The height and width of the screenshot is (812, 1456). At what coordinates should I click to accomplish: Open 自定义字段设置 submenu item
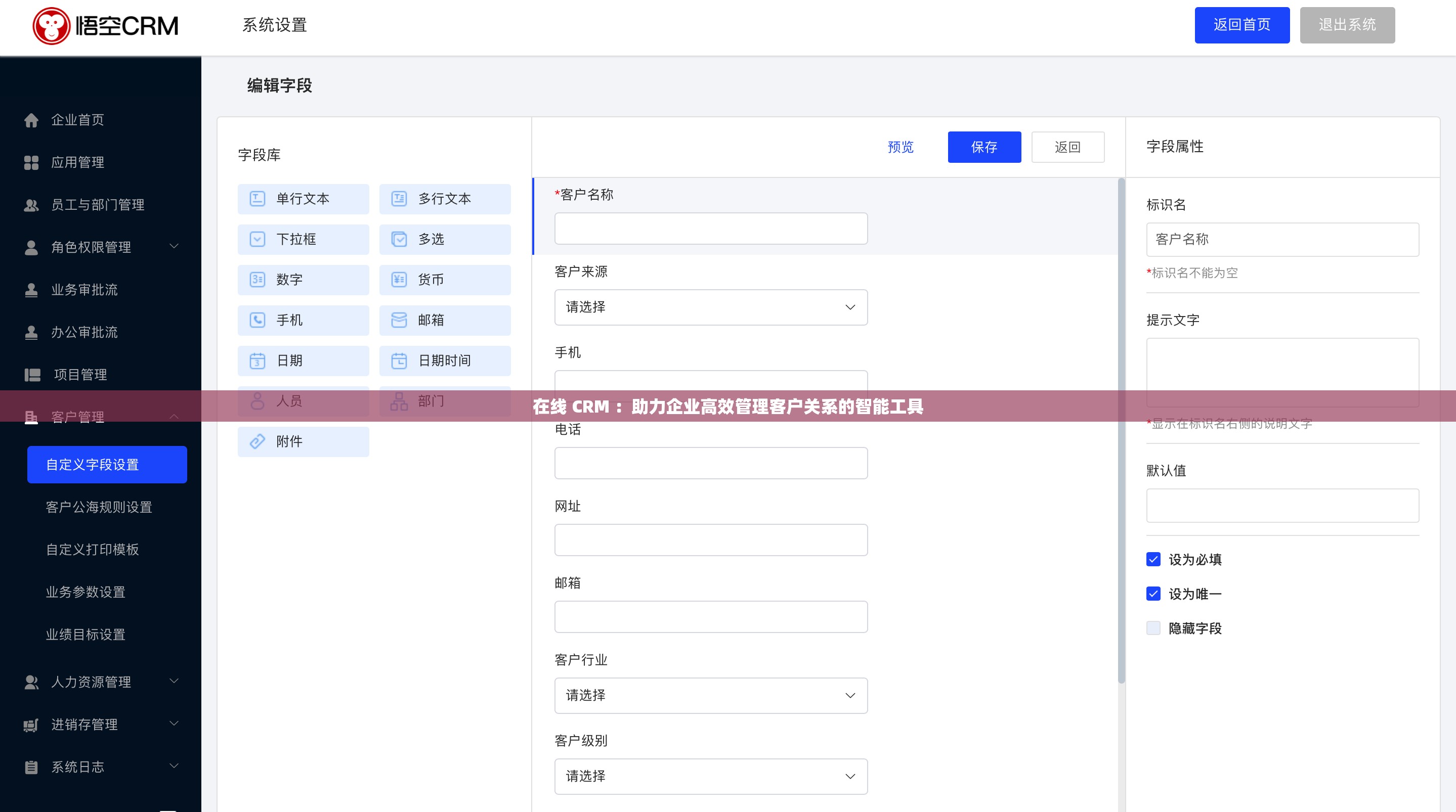[107, 465]
